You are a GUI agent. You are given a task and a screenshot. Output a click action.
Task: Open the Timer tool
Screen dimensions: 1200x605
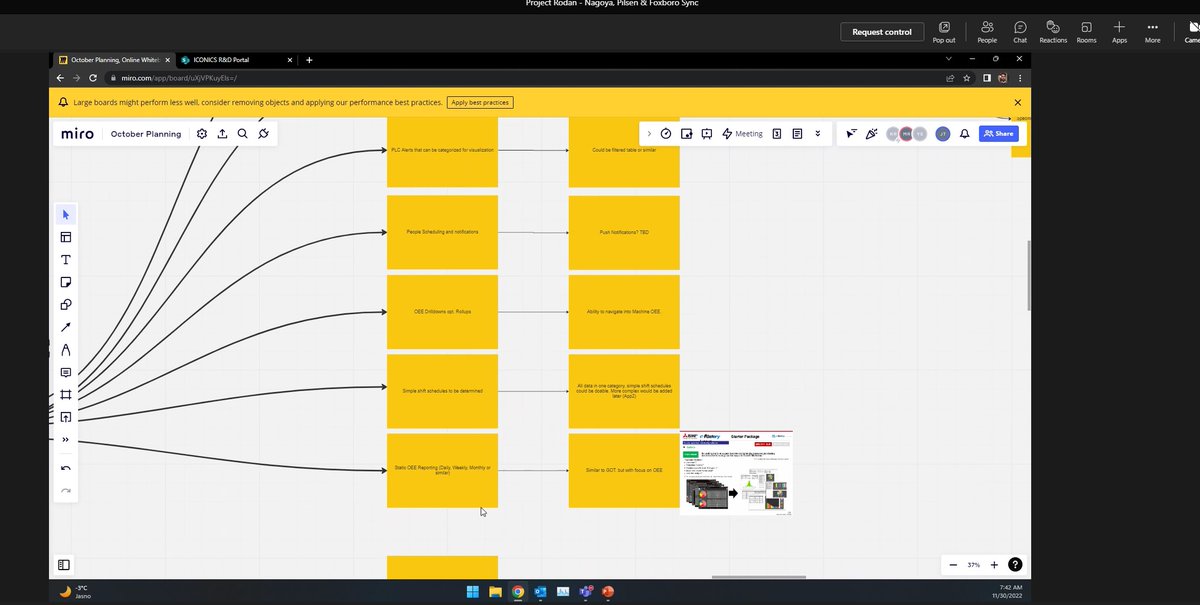(666, 133)
